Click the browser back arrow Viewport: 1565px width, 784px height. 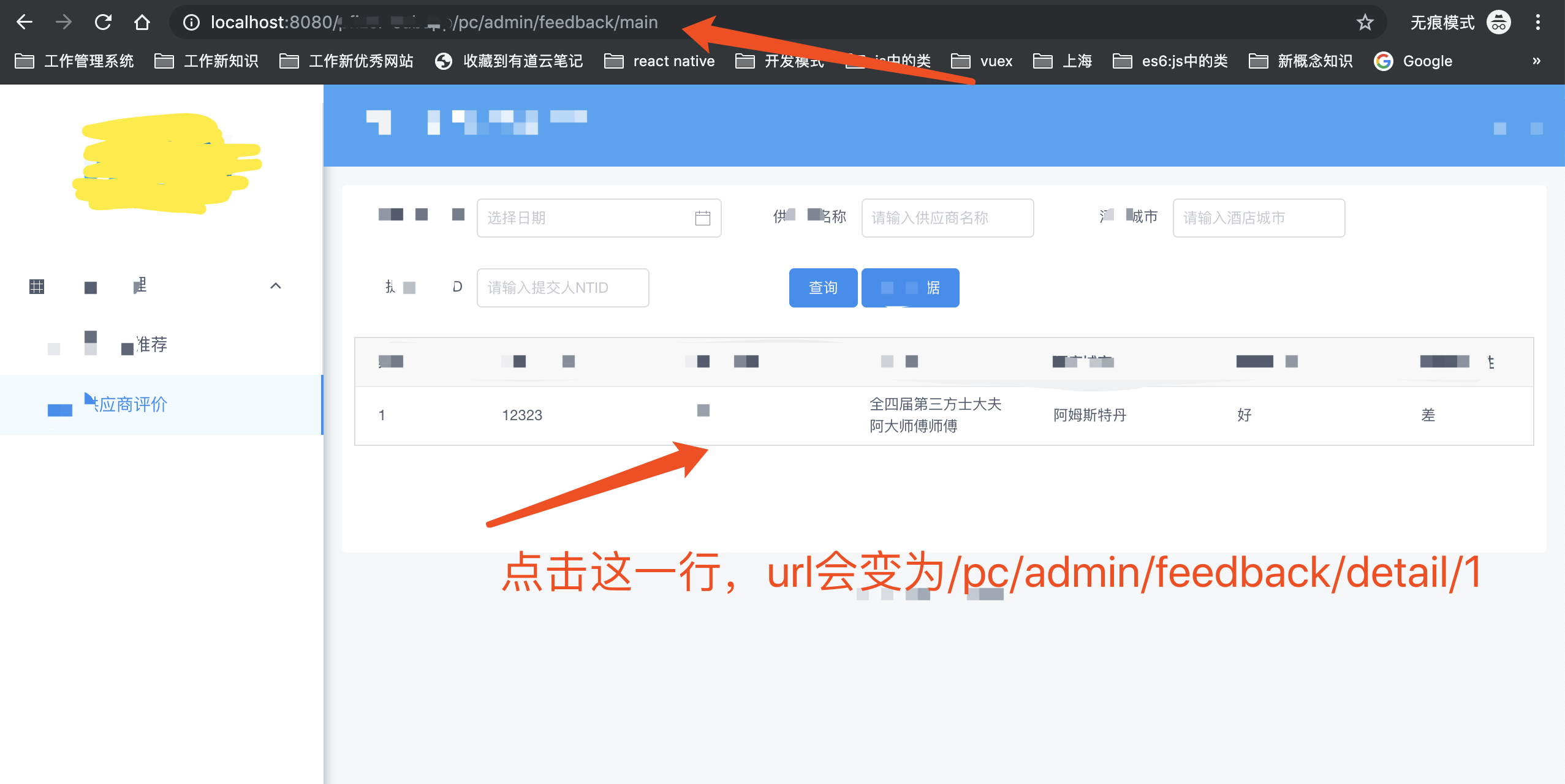point(25,23)
